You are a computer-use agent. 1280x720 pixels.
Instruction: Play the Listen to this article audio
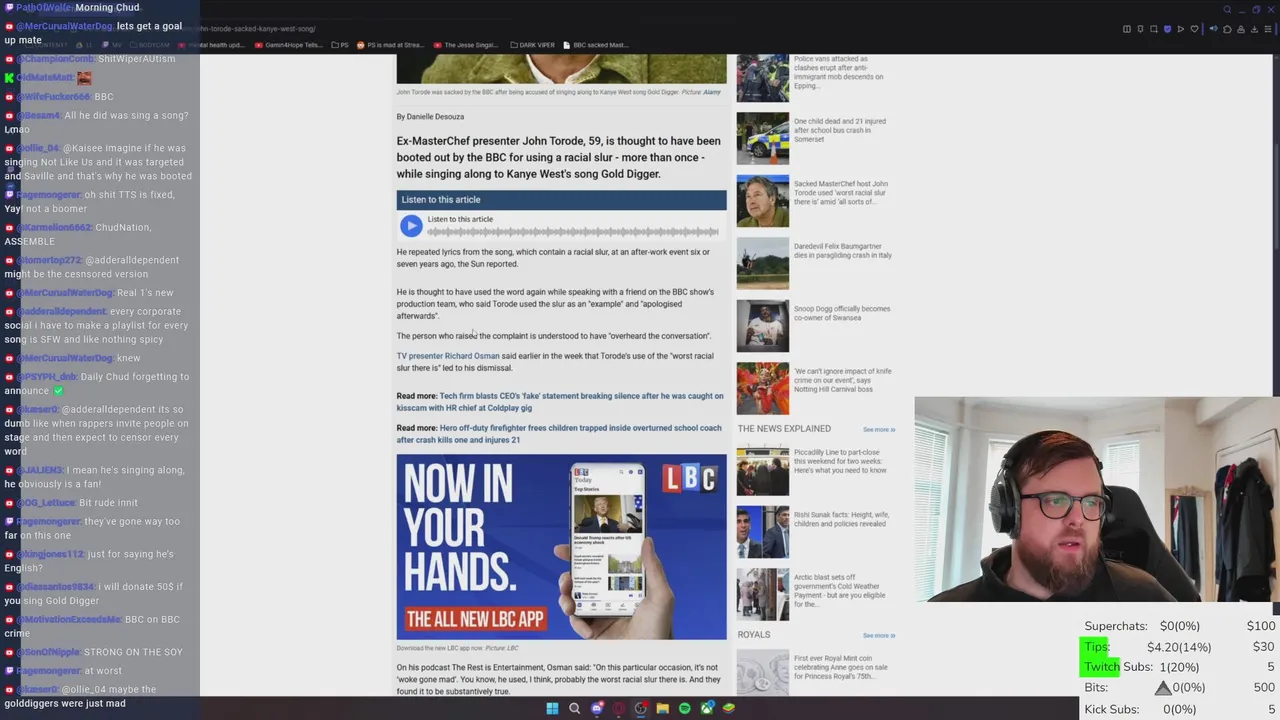coord(411,226)
